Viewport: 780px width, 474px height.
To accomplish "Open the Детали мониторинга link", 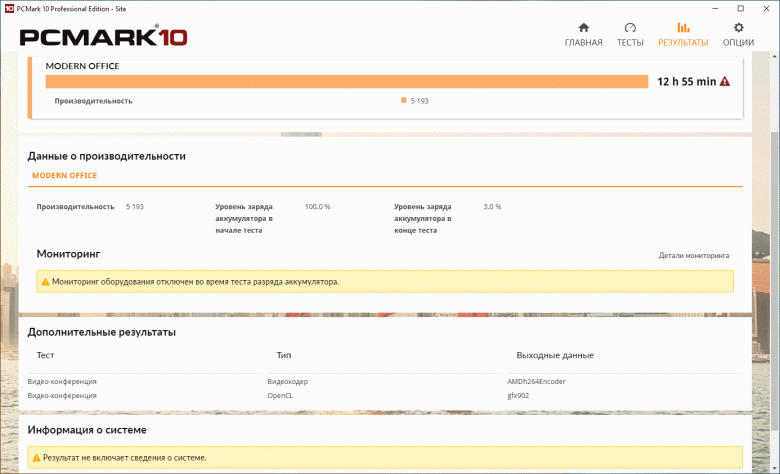I will click(x=694, y=256).
